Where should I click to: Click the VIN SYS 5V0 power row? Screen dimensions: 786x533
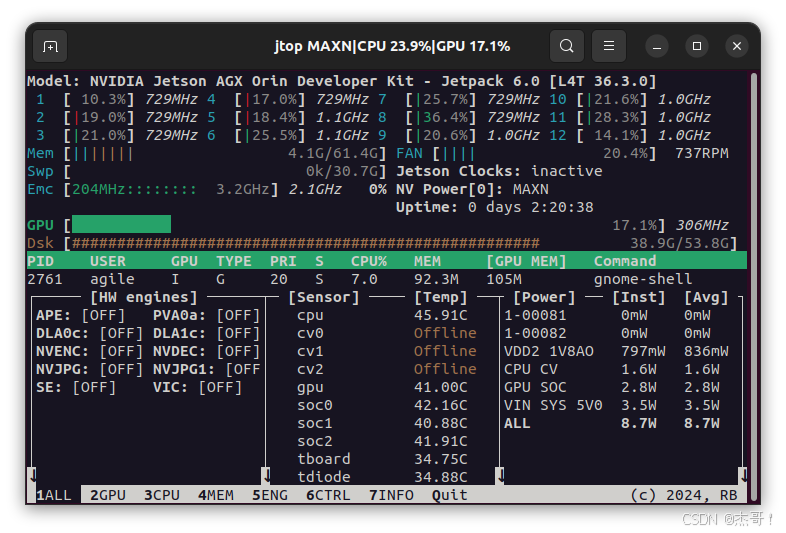point(612,405)
